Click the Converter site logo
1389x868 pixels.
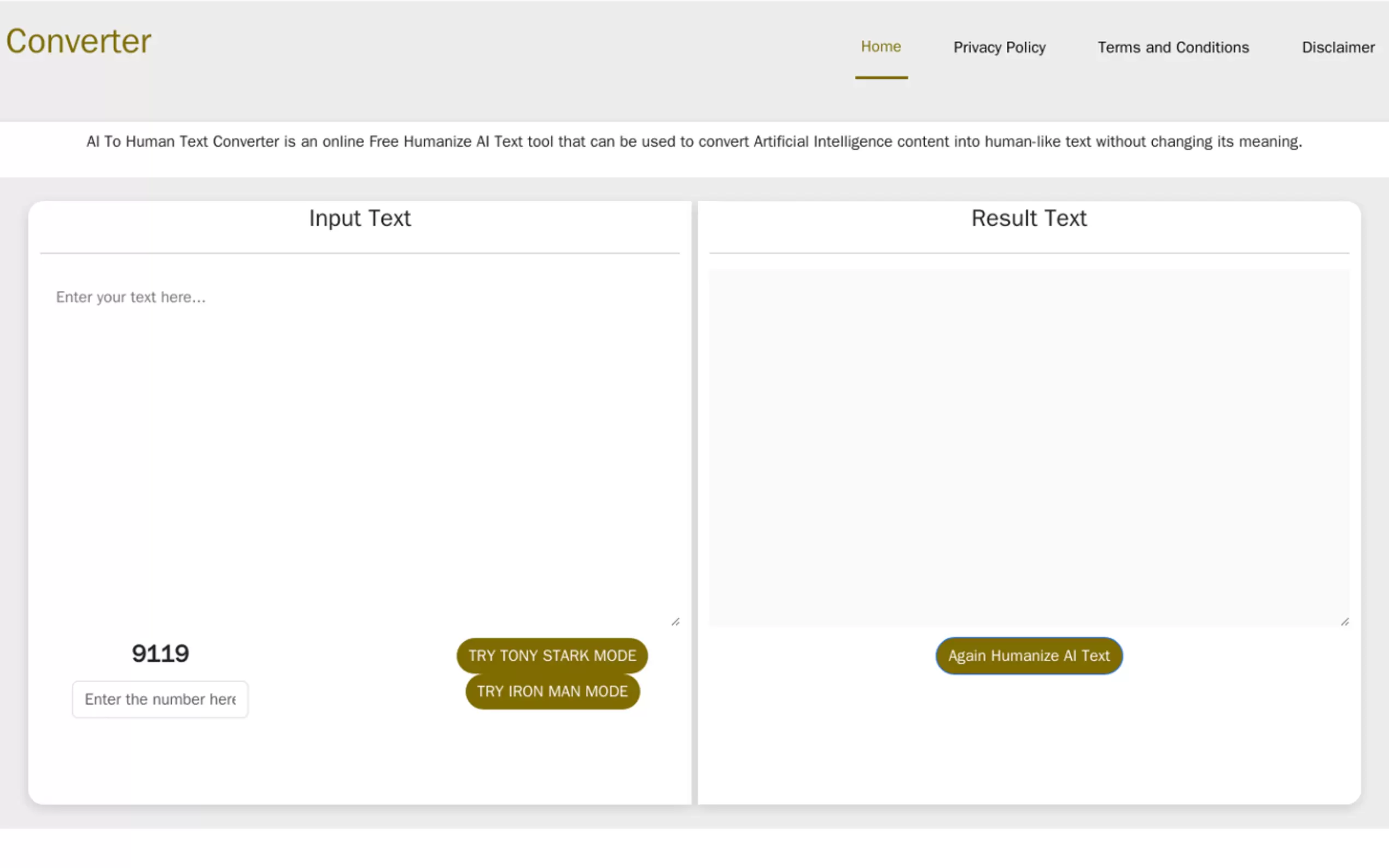coord(79,42)
